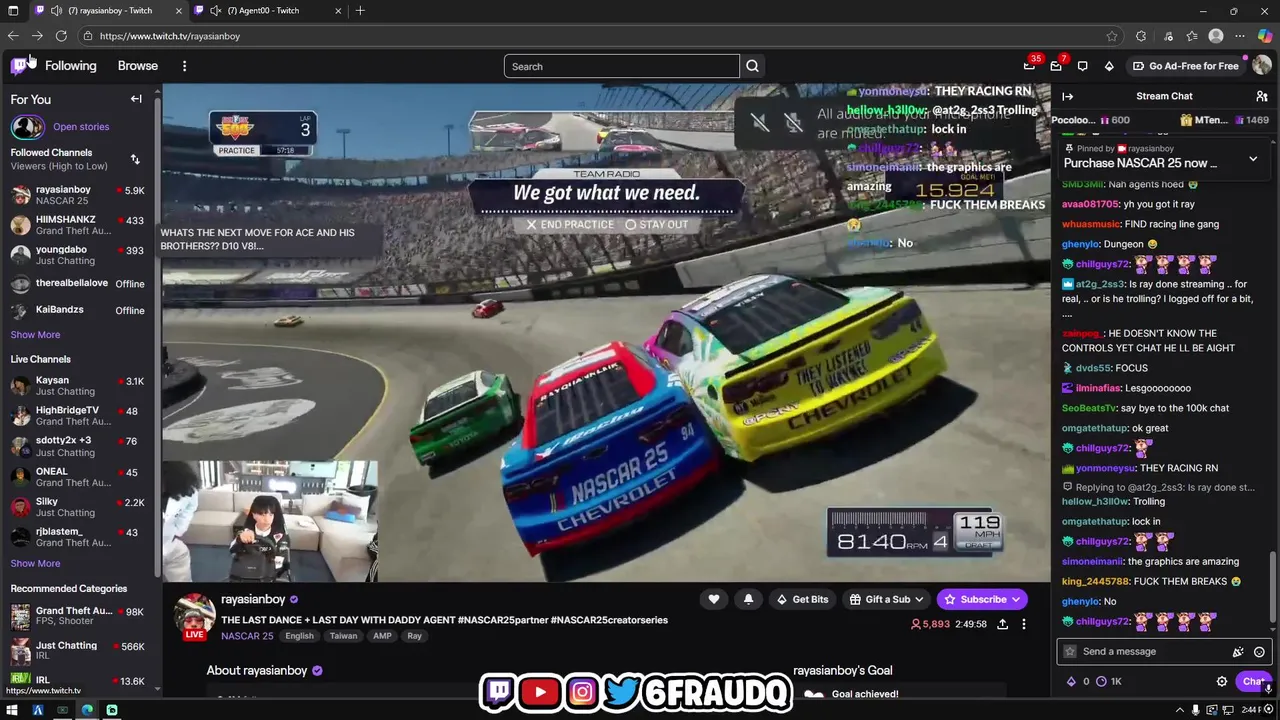
Task: Open HIIMSHANKZ channel in sidebar
Action: (x=78, y=225)
